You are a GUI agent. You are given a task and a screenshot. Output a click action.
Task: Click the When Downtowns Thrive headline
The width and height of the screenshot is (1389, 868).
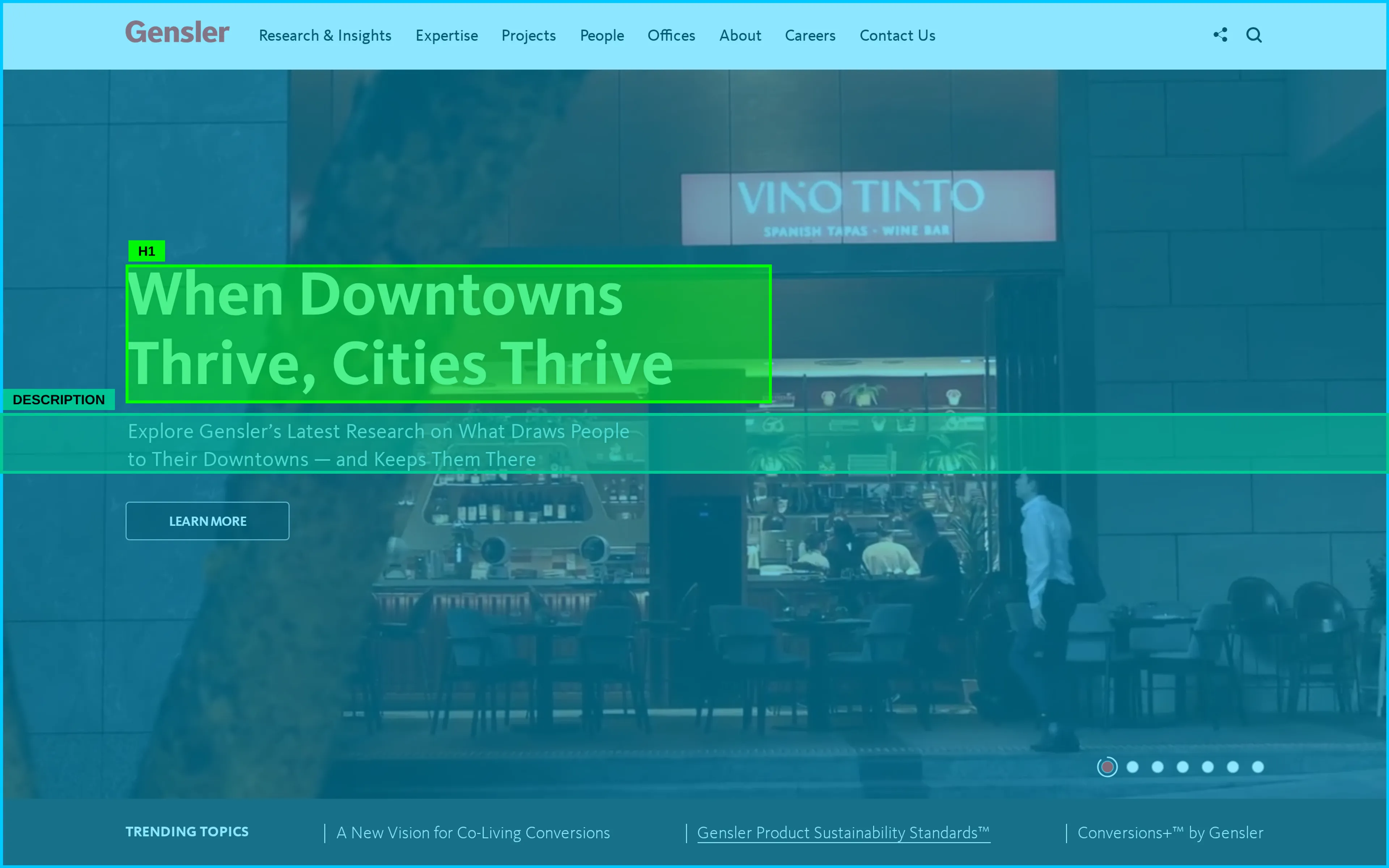click(x=448, y=333)
